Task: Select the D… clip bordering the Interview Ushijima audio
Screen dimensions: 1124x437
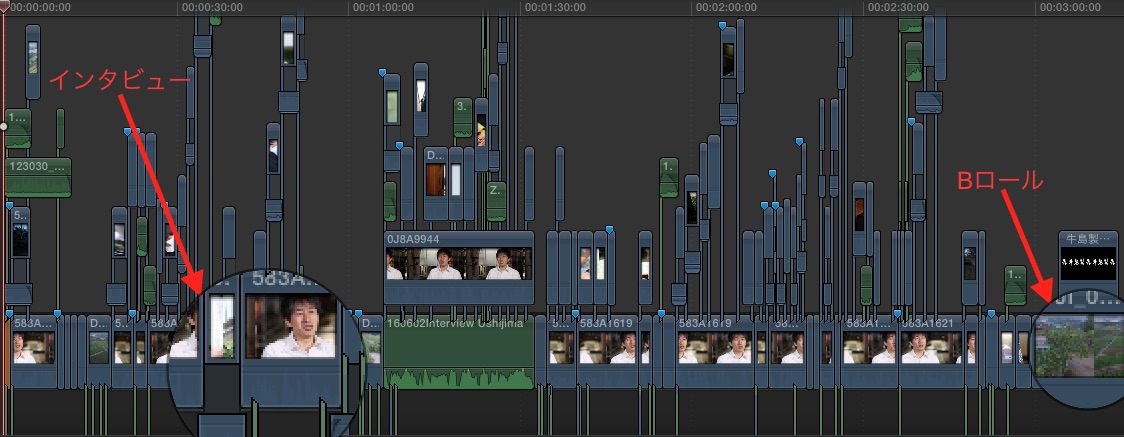Action: [371, 351]
